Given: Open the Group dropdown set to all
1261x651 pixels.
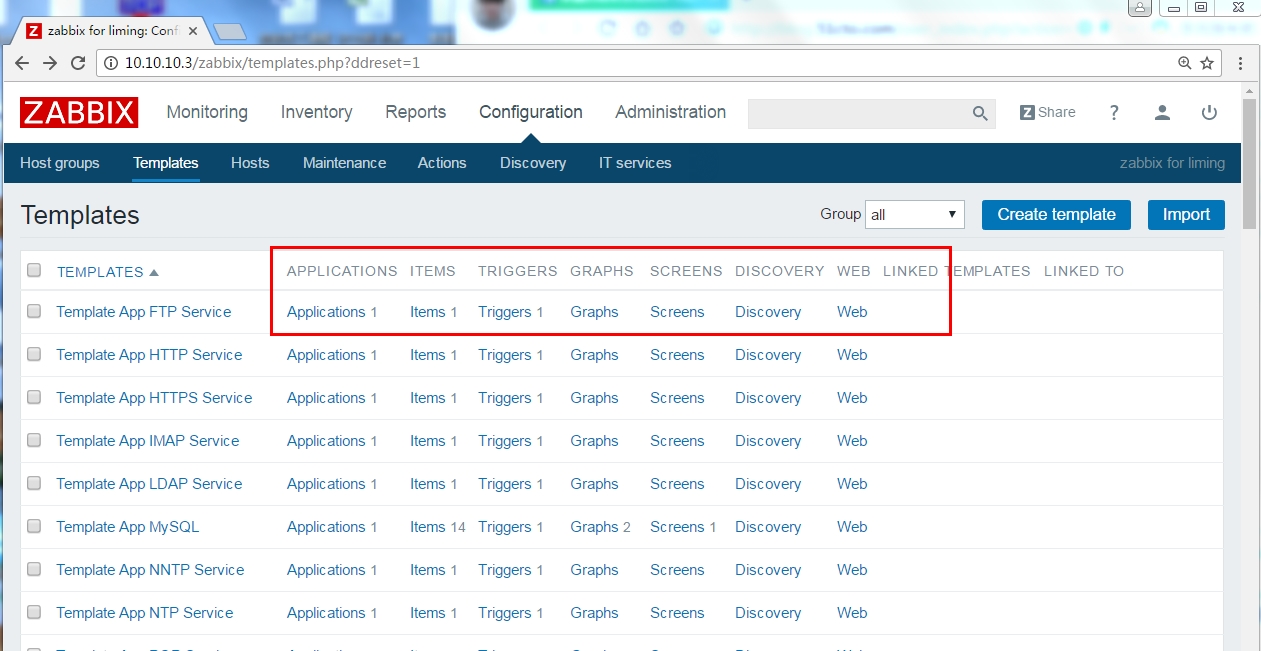Looking at the screenshot, I should (915, 214).
